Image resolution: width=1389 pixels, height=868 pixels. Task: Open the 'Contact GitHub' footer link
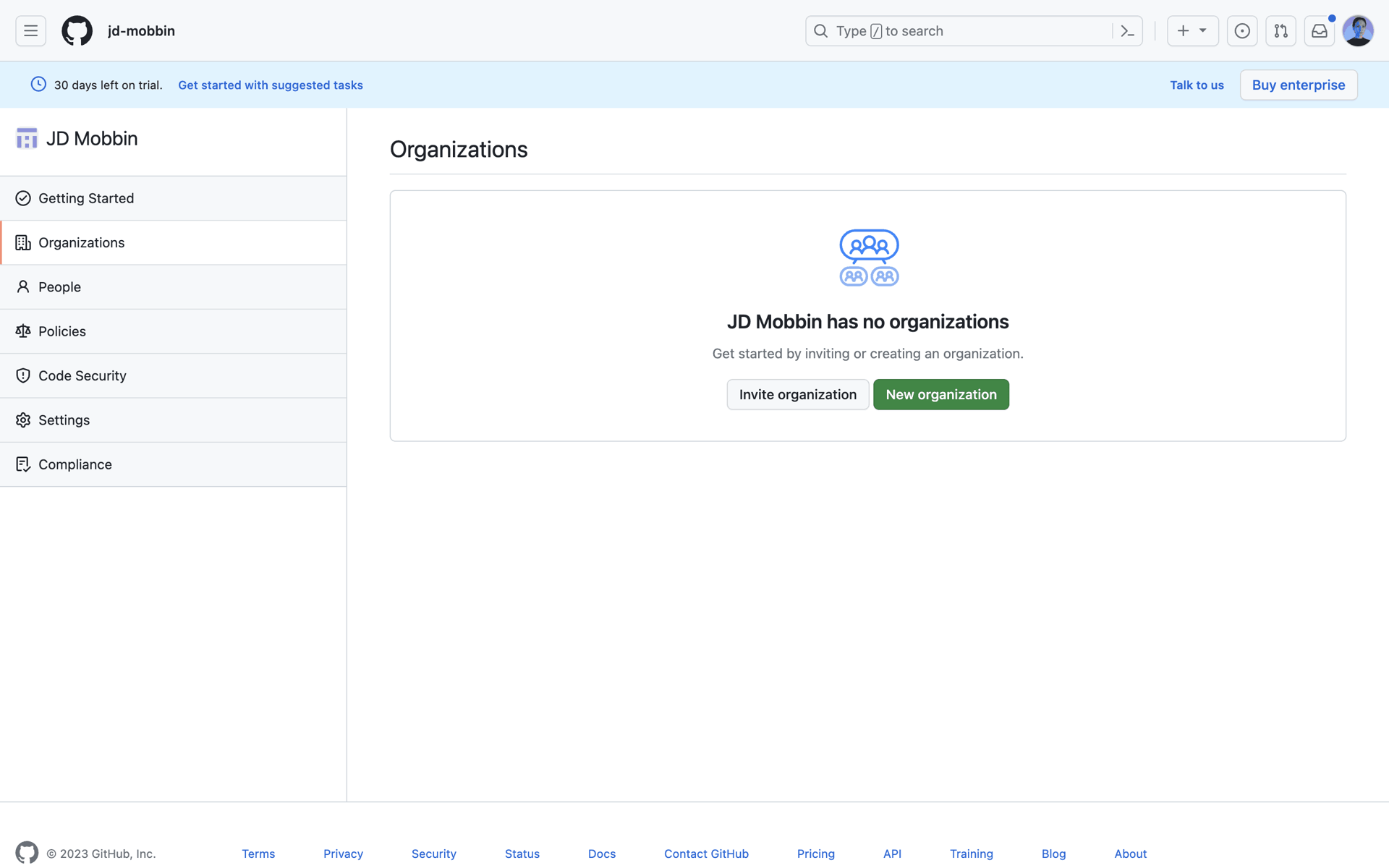pyautogui.click(x=706, y=854)
